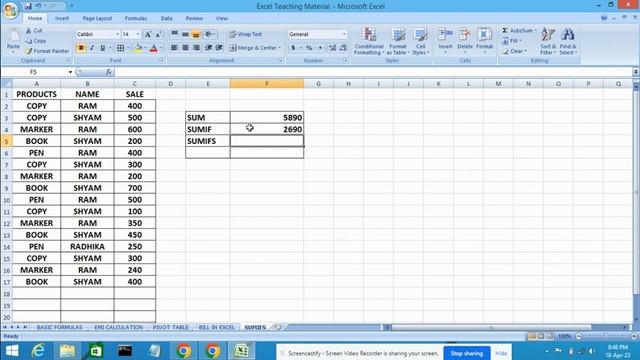
Task: Click the Orientation icon
Action: pos(209,34)
